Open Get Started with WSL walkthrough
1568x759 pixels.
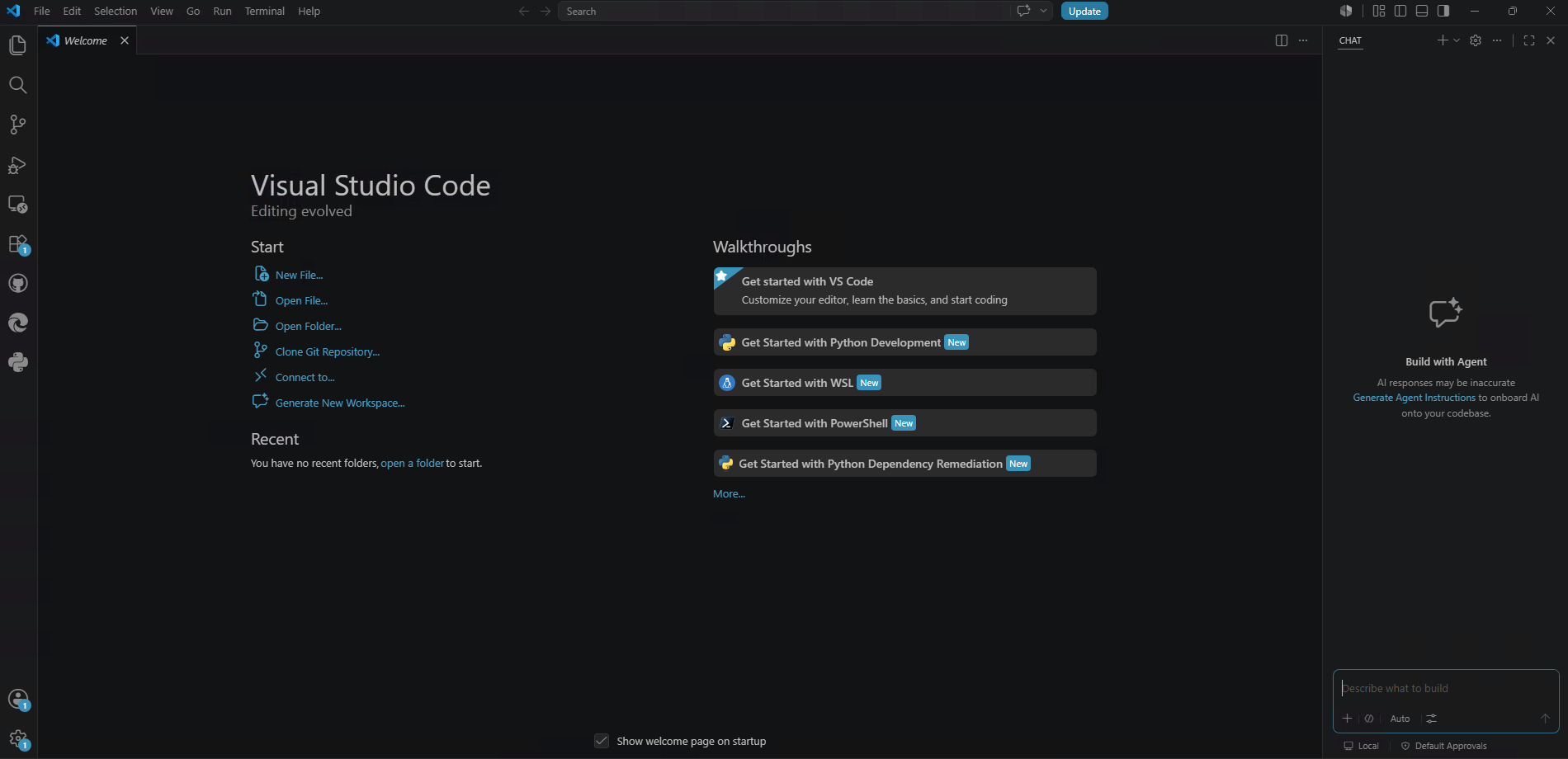coord(904,383)
